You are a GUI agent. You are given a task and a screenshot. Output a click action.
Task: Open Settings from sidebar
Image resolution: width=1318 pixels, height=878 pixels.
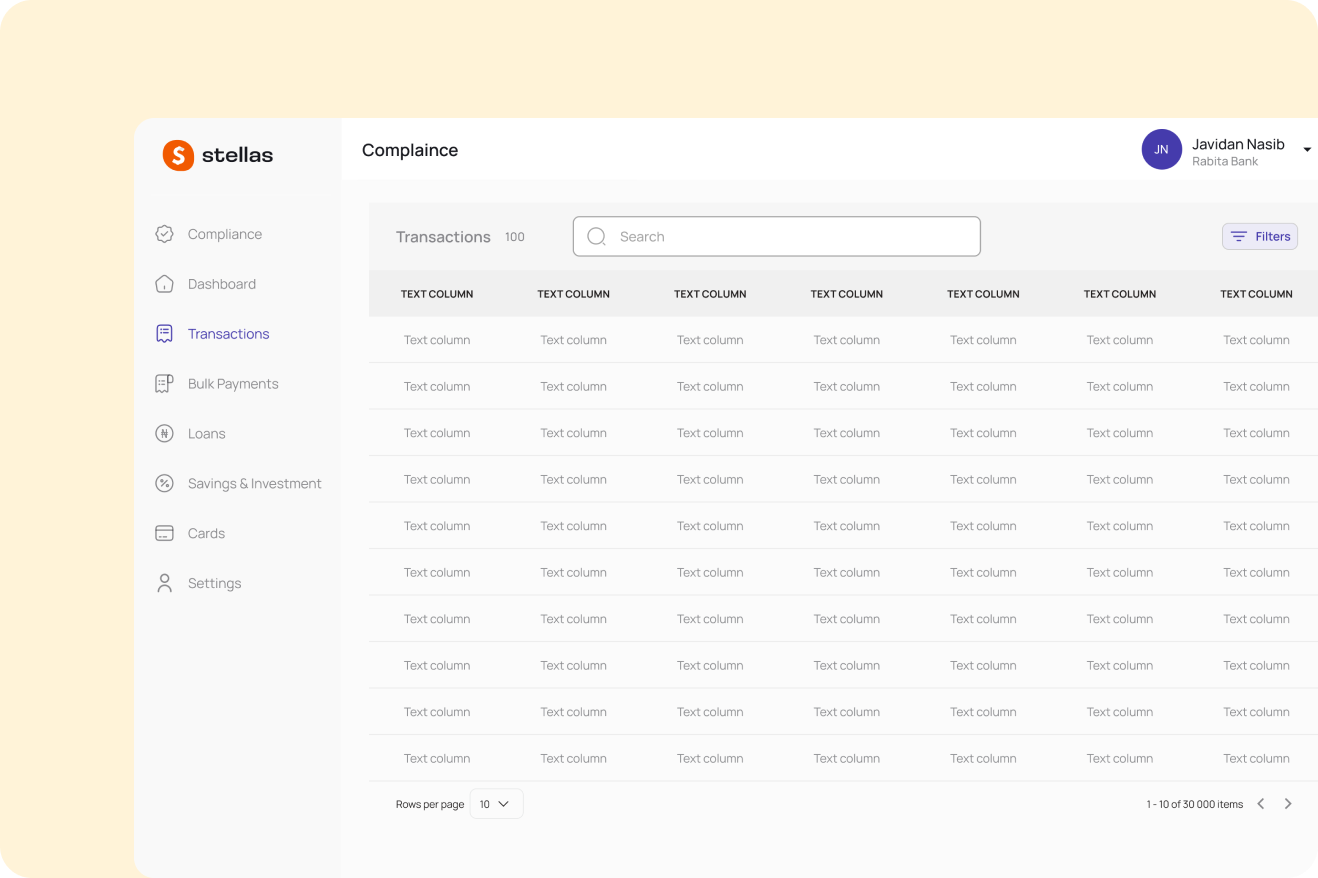point(215,584)
